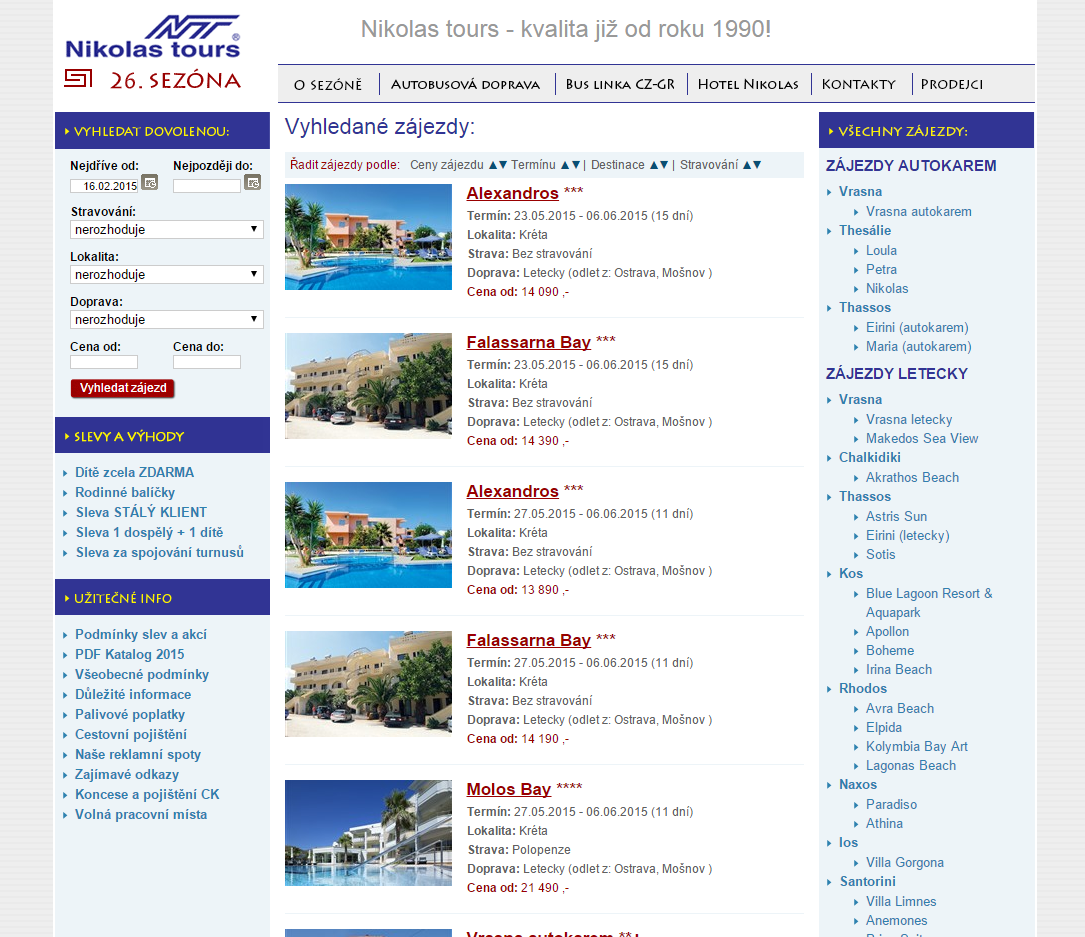
Task: Sort by Termínu ascending arrow
Action: (565, 165)
